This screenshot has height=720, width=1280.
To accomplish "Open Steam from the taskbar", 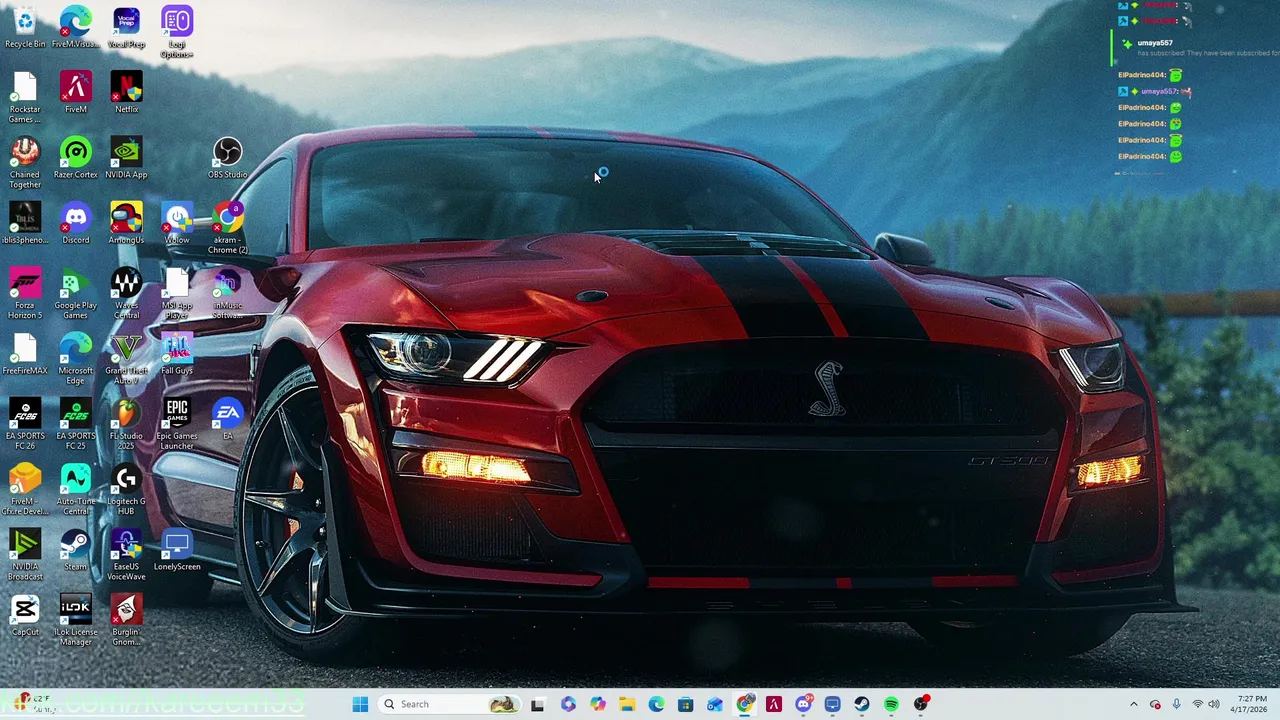I will tap(862, 704).
